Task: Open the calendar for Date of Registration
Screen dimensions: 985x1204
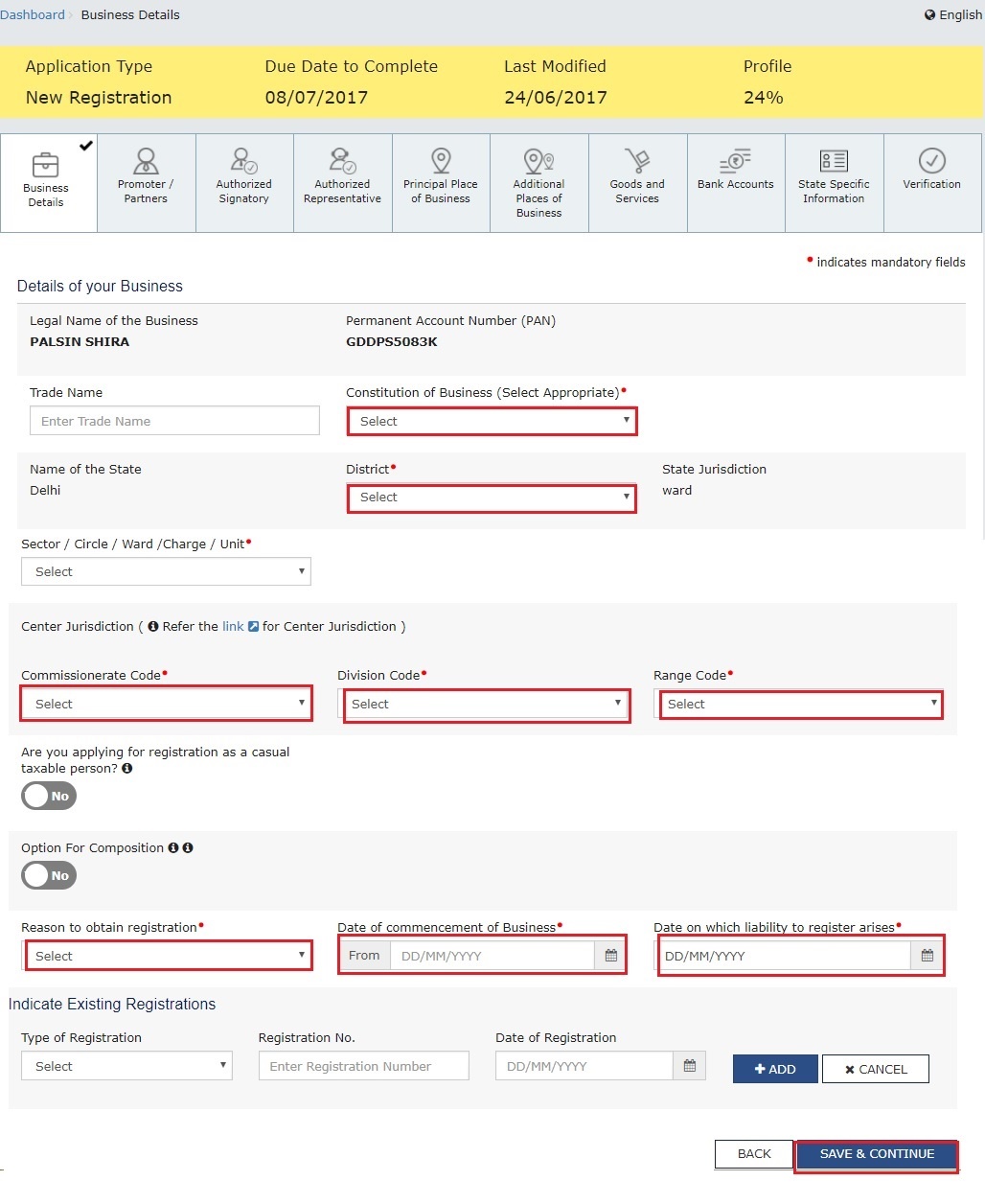Action: click(689, 1065)
